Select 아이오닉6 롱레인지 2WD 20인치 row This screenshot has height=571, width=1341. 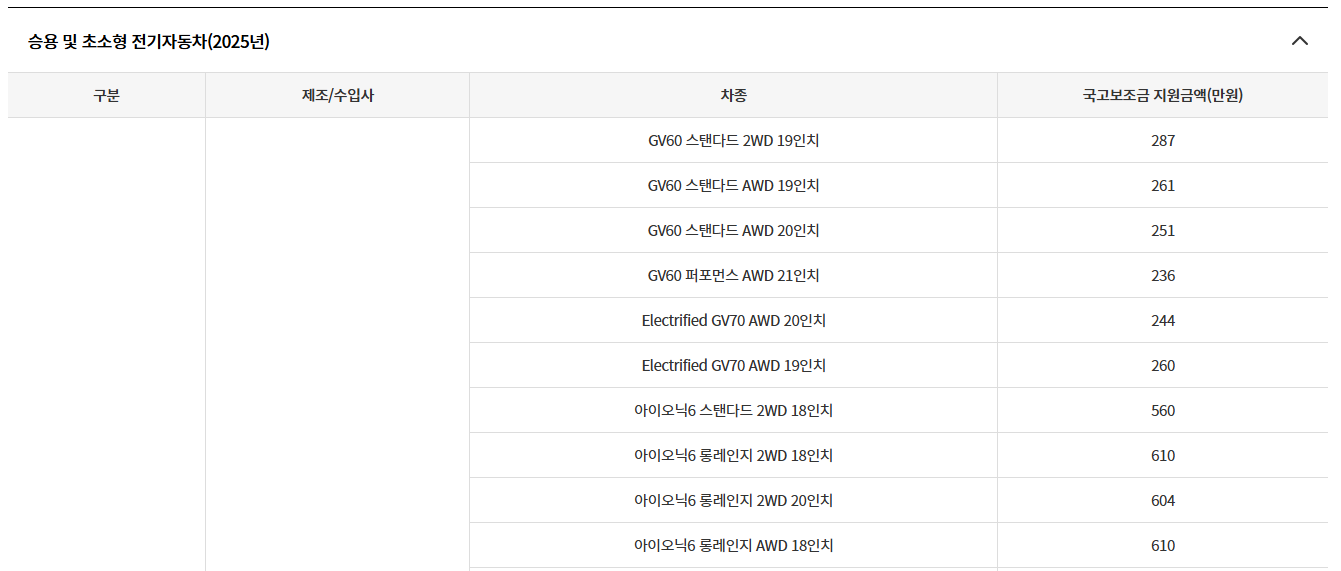point(899,501)
